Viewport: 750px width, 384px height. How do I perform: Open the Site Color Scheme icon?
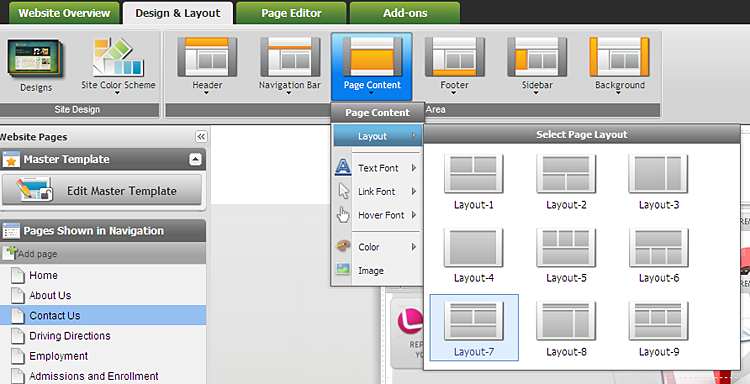[x=118, y=57]
